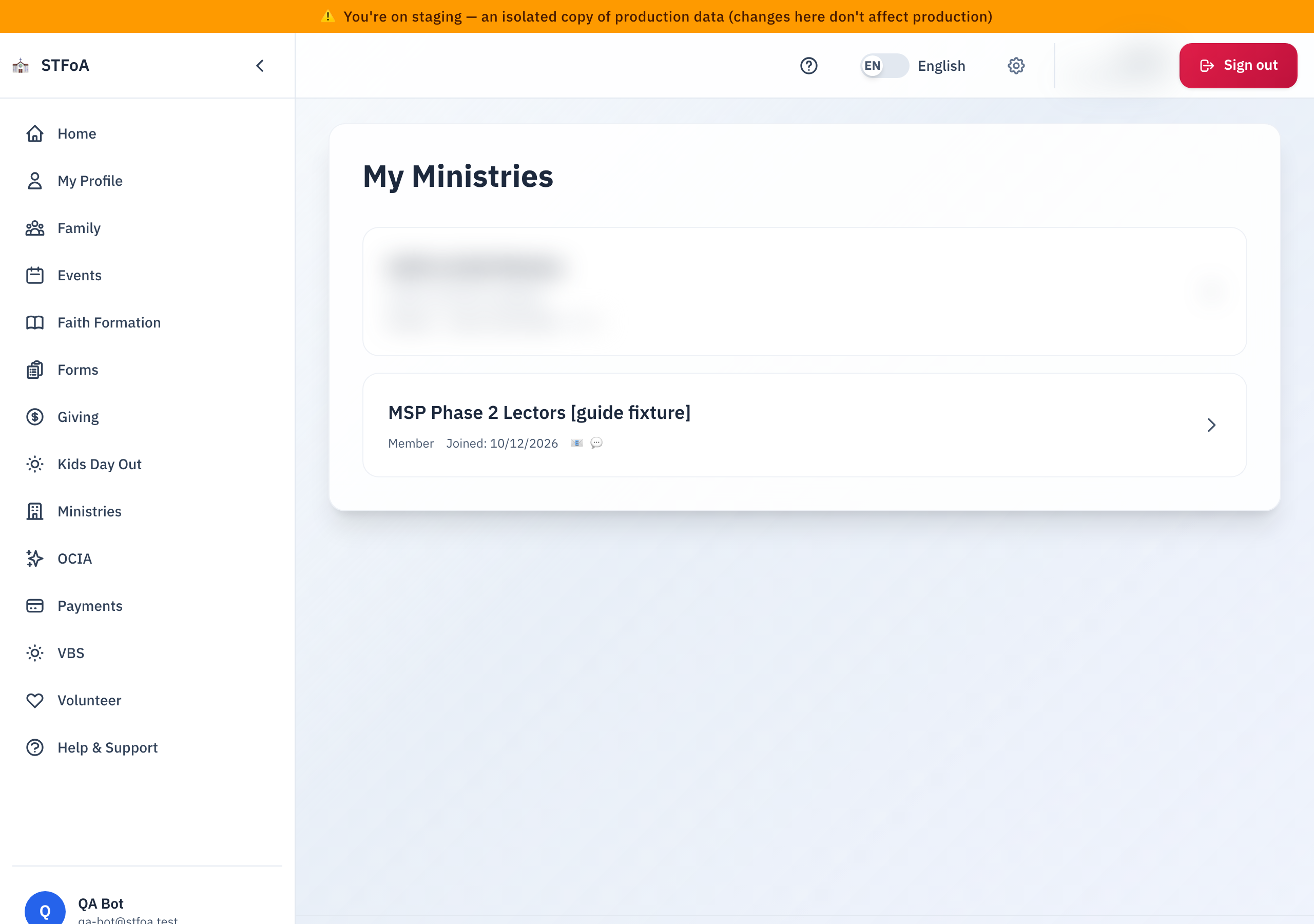The image size is (1314, 924).
Task: Click the Faith Formation book icon
Action: pos(35,322)
